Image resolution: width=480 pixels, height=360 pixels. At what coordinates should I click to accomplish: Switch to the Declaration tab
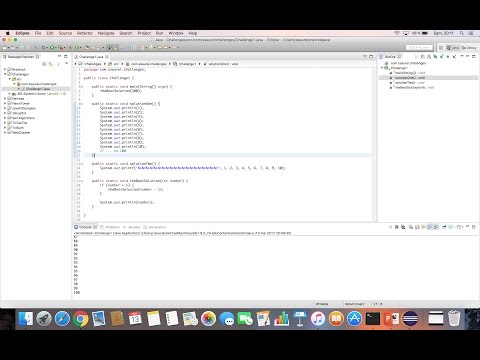pyautogui.click(x=155, y=227)
